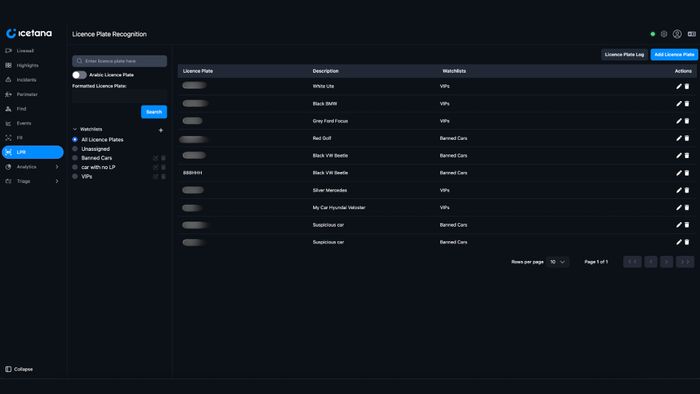The width and height of the screenshot is (700, 394).
Task: Click the Description column header
Action: click(x=325, y=71)
